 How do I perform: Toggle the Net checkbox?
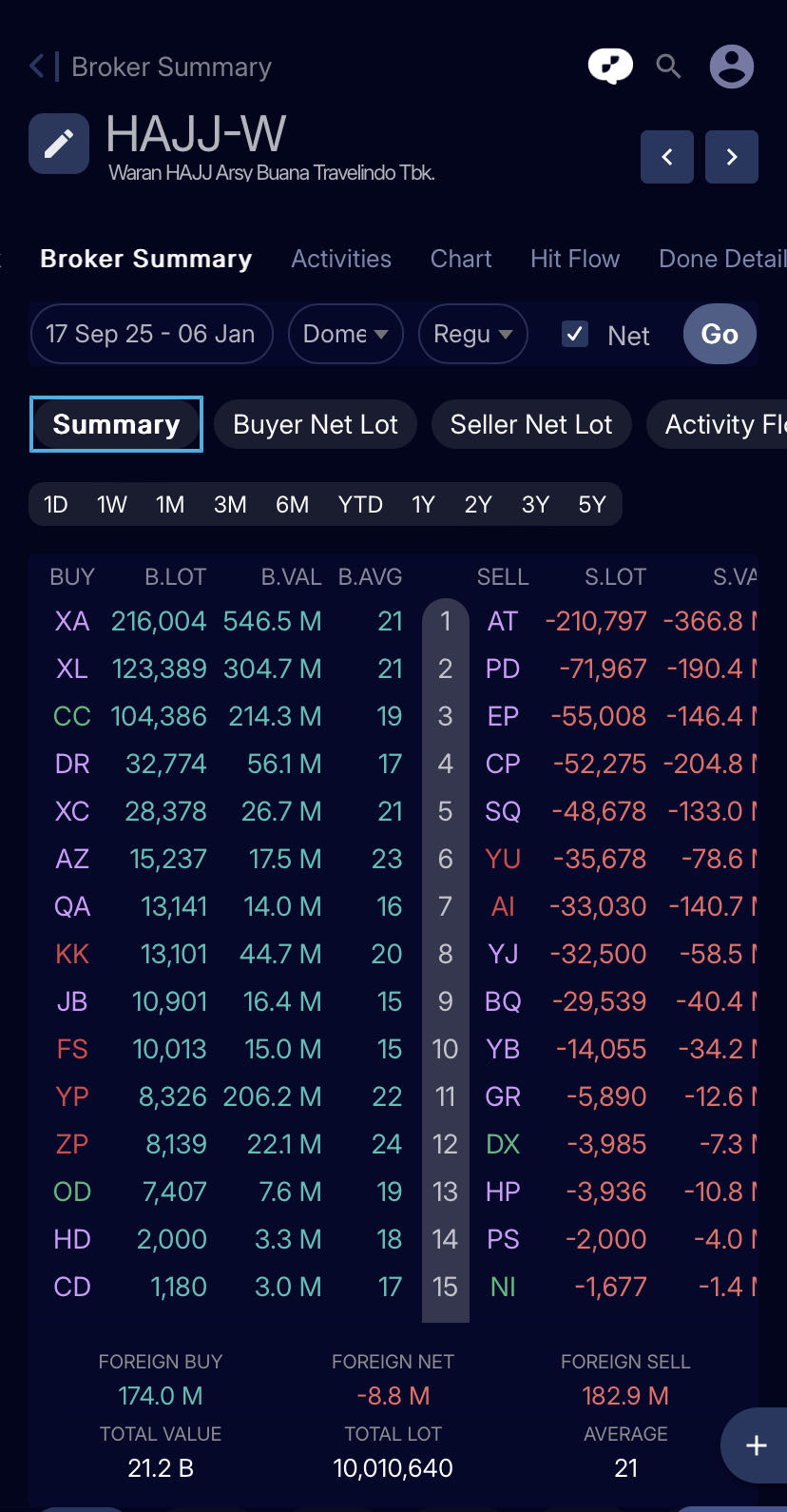click(x=575, y=334)
